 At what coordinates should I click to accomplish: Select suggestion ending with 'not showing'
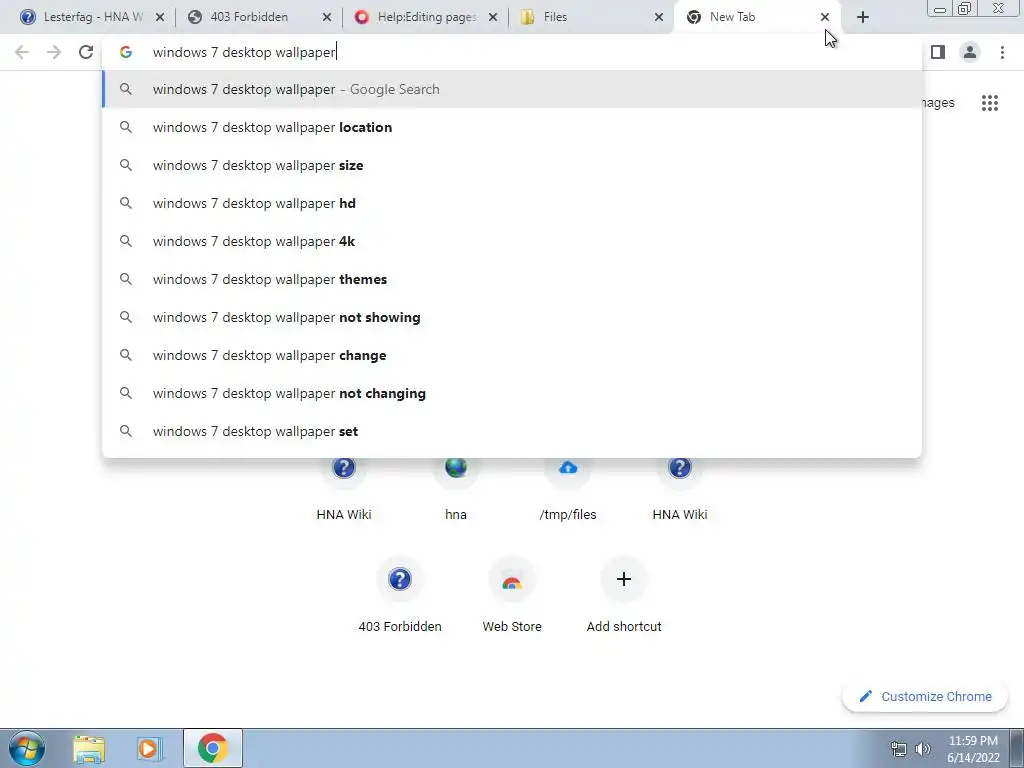[x=512, y=317]
